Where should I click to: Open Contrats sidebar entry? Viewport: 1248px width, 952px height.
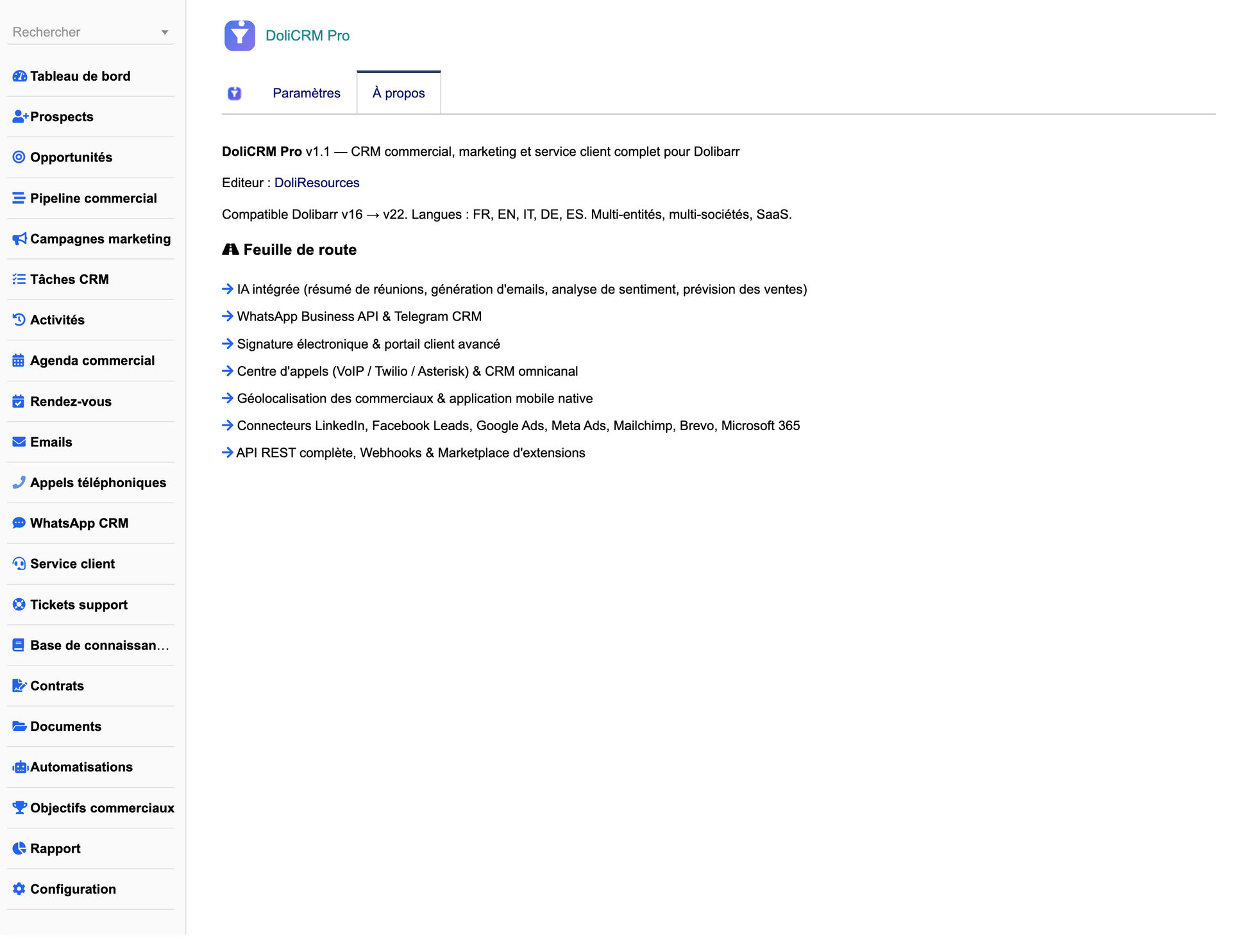(57, 685)
